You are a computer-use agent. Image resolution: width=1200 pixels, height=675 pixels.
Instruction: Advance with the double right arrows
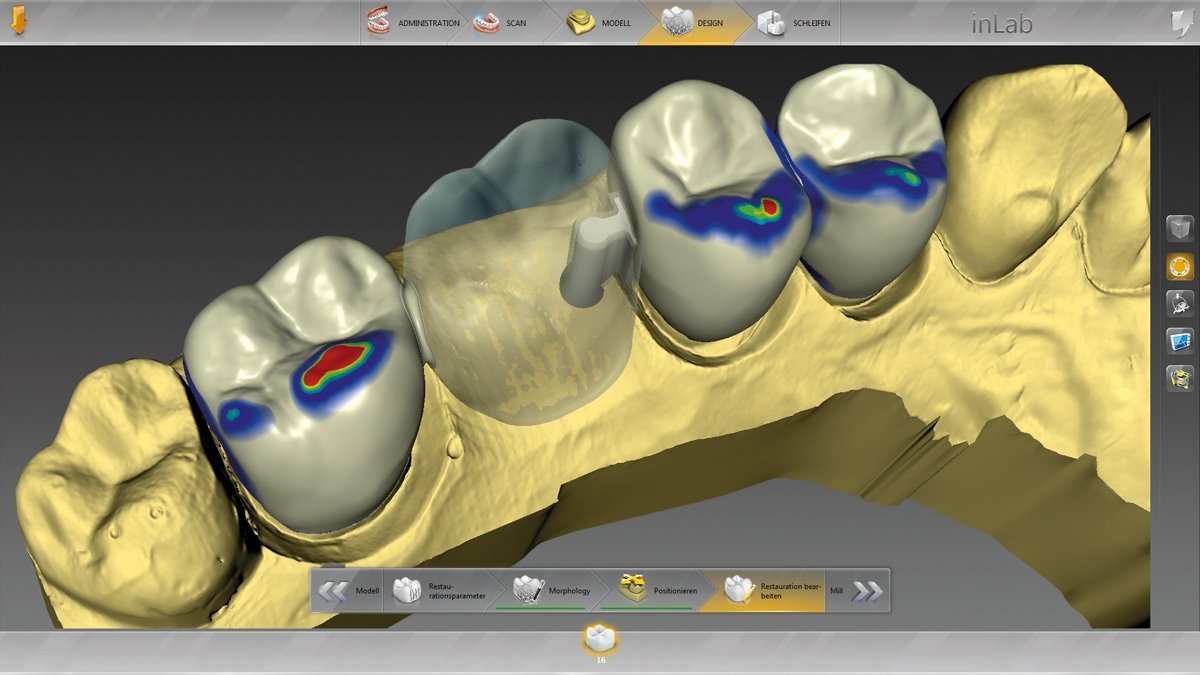(x=867, y=591)
